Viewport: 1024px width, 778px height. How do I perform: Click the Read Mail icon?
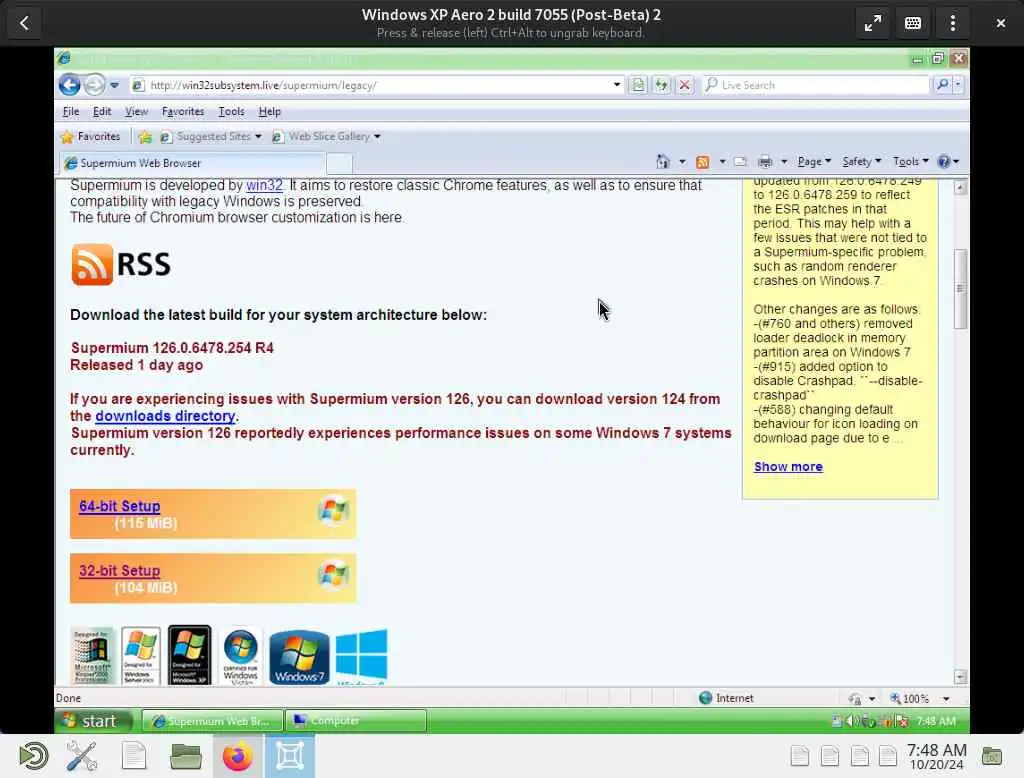click(x=740, y=161)
